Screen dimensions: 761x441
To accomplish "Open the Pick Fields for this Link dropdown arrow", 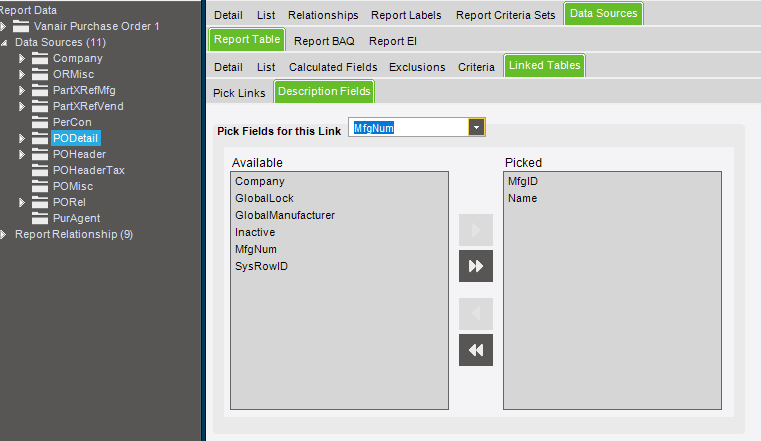I will [476, 128].
